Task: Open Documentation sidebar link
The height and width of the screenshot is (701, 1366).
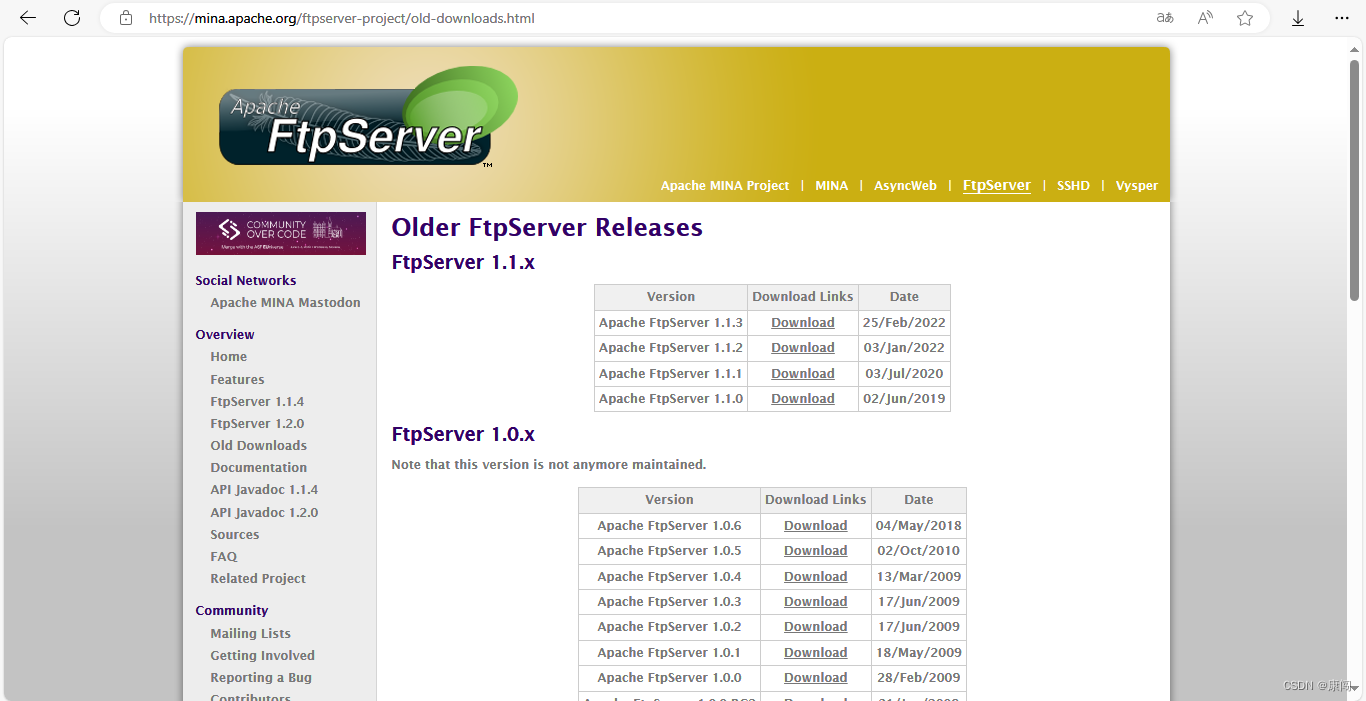Action: point(258,467)
